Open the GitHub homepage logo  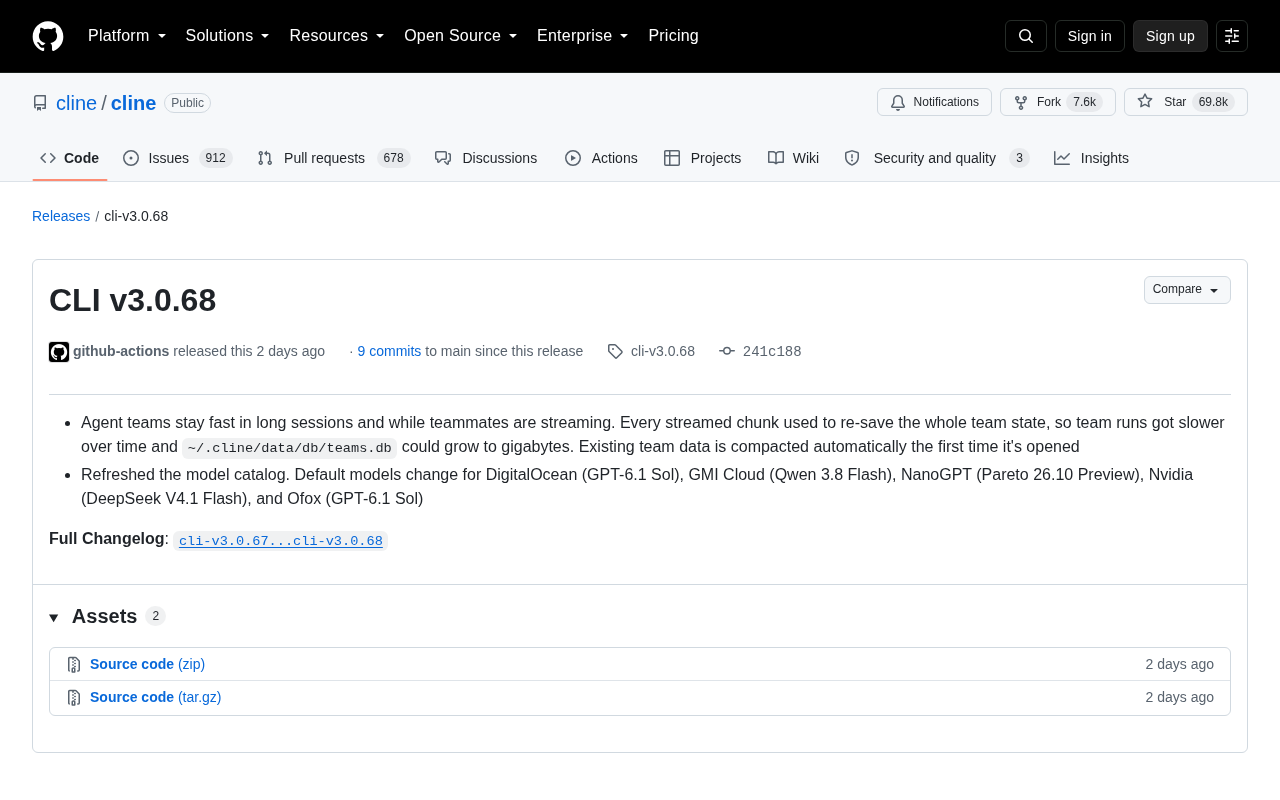[48, 36]
